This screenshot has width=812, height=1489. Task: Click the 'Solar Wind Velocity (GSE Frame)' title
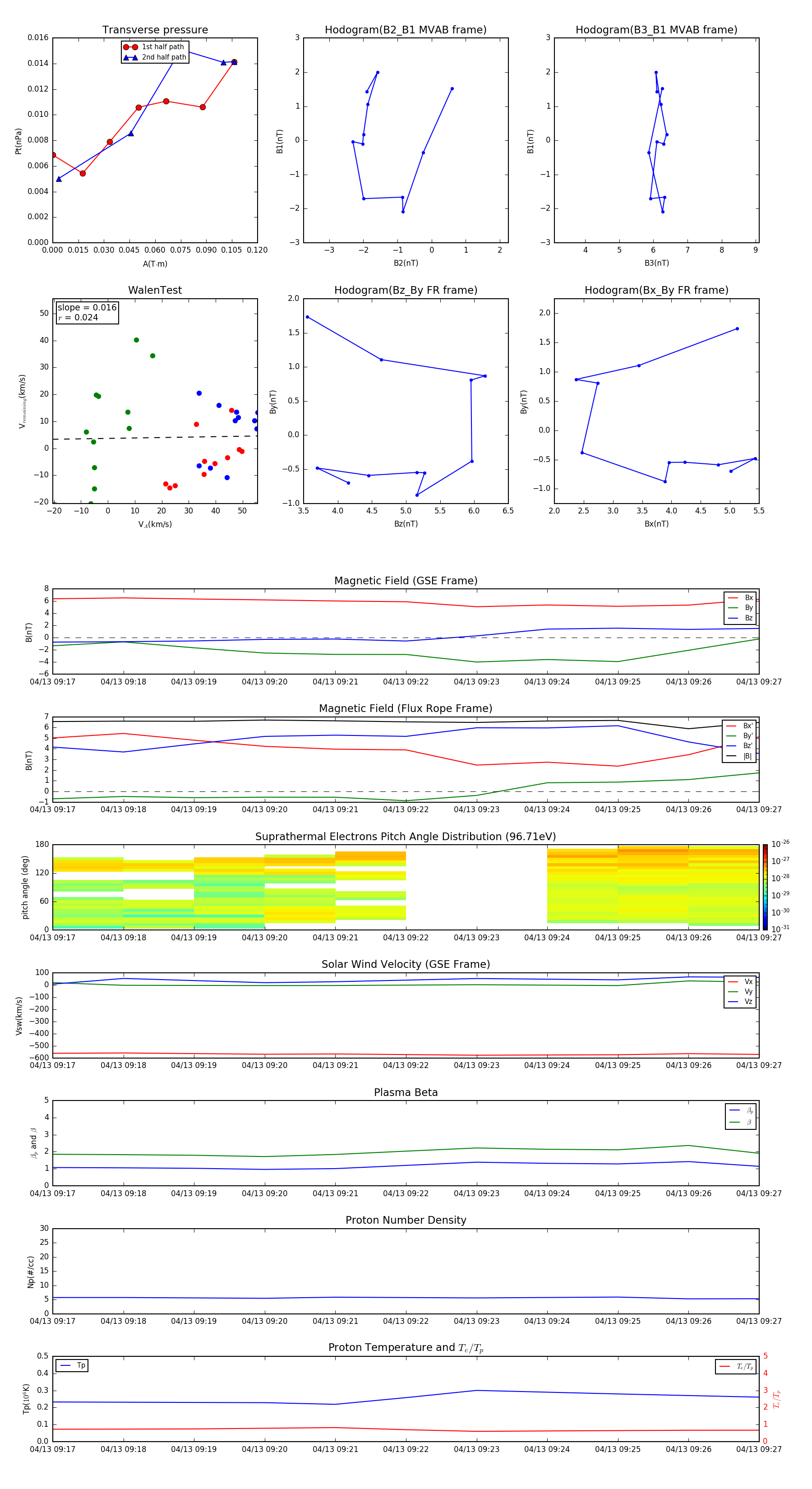pos(406,964)
